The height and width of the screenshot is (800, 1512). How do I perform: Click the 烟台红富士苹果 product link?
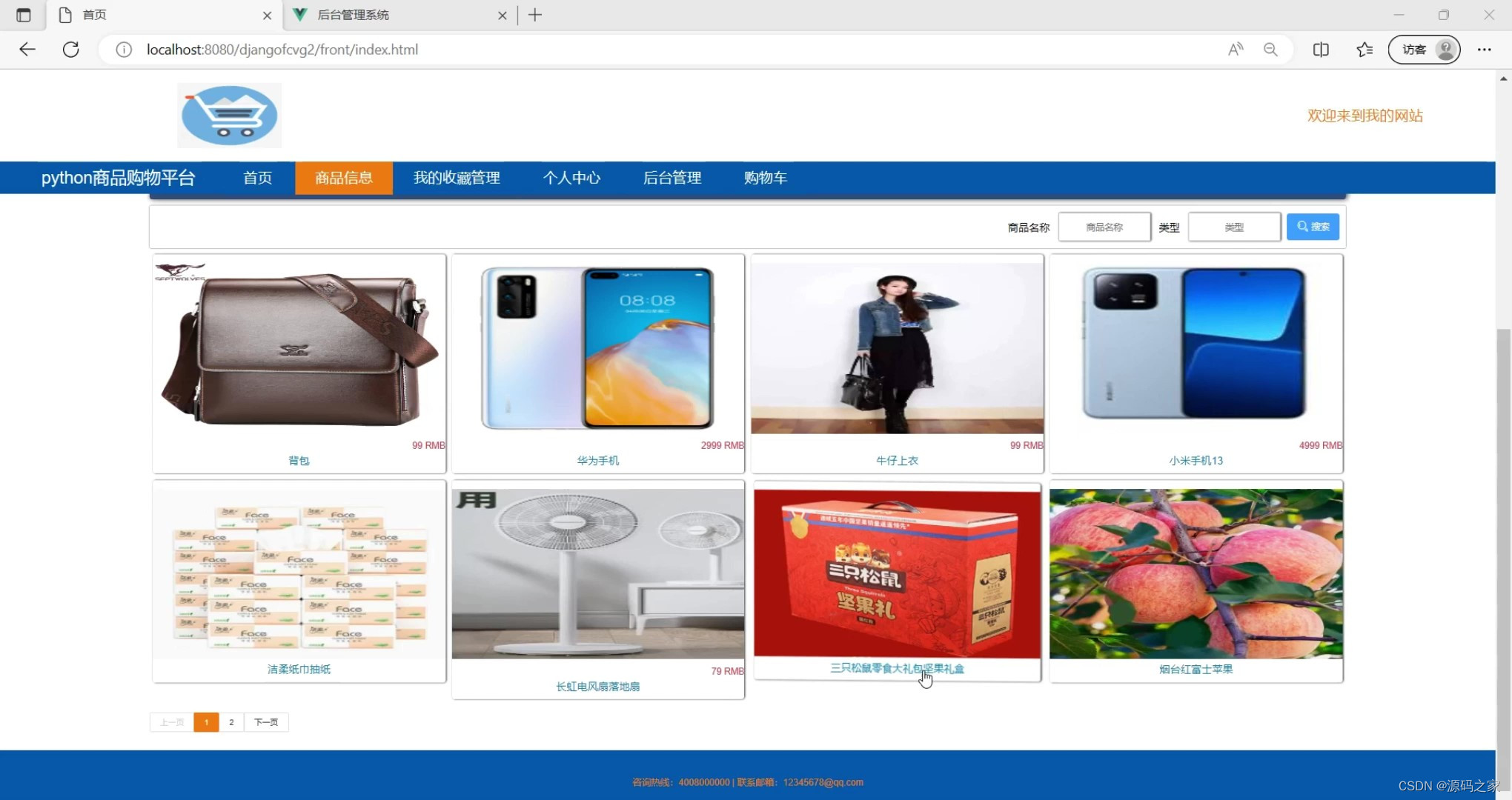point(1196,669)
